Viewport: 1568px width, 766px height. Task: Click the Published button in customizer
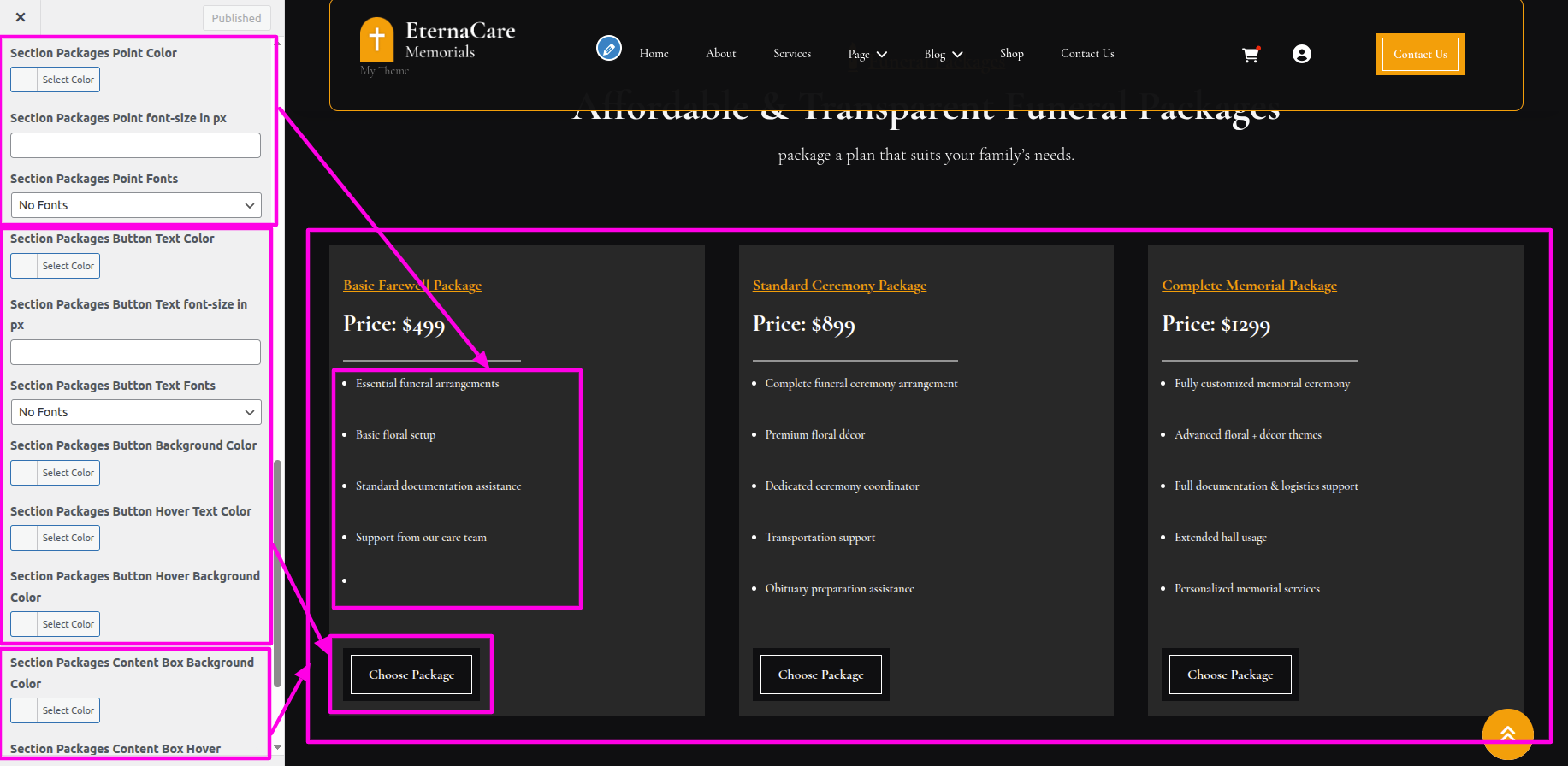click(x=236, y=18)
